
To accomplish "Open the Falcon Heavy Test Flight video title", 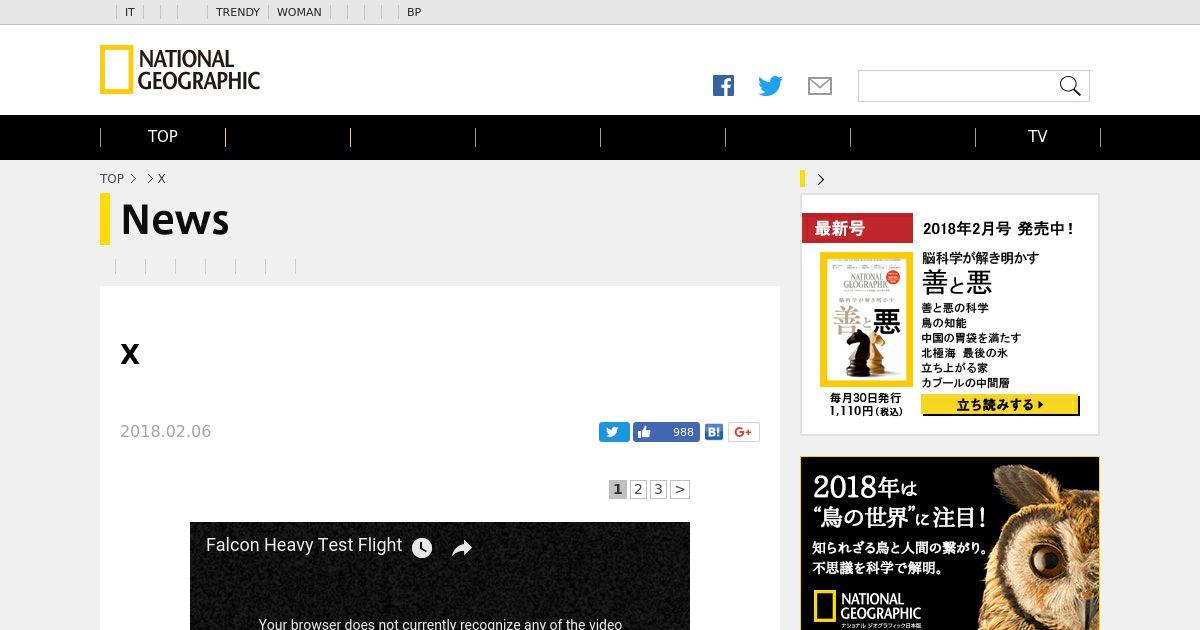I will point(304,545).
